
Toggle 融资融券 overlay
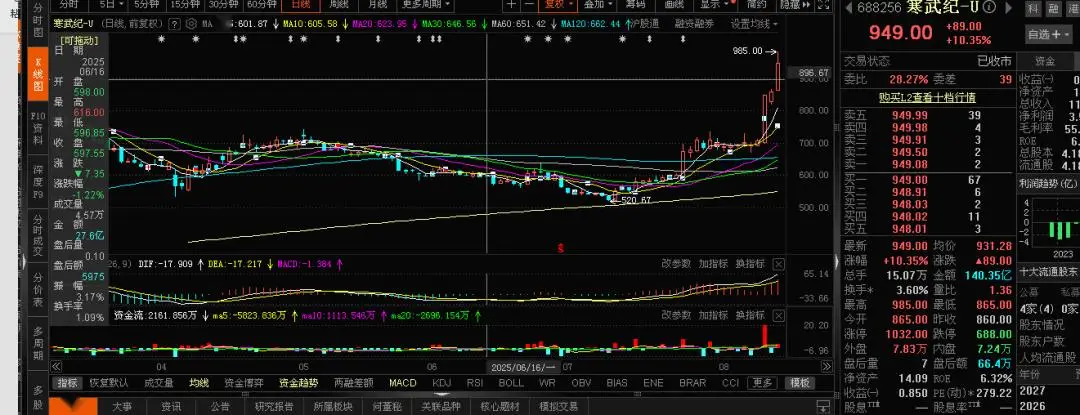[x=694, y=23]
